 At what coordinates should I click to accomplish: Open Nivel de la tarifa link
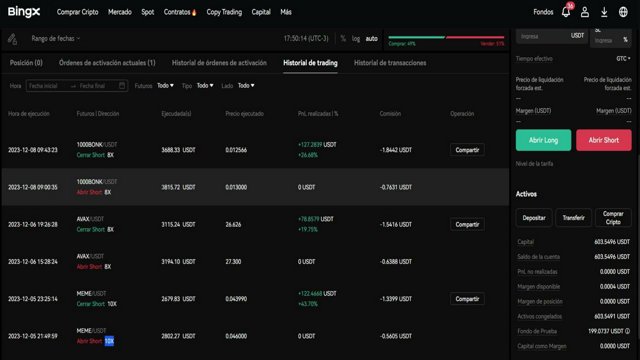click(x=534, y=164)
